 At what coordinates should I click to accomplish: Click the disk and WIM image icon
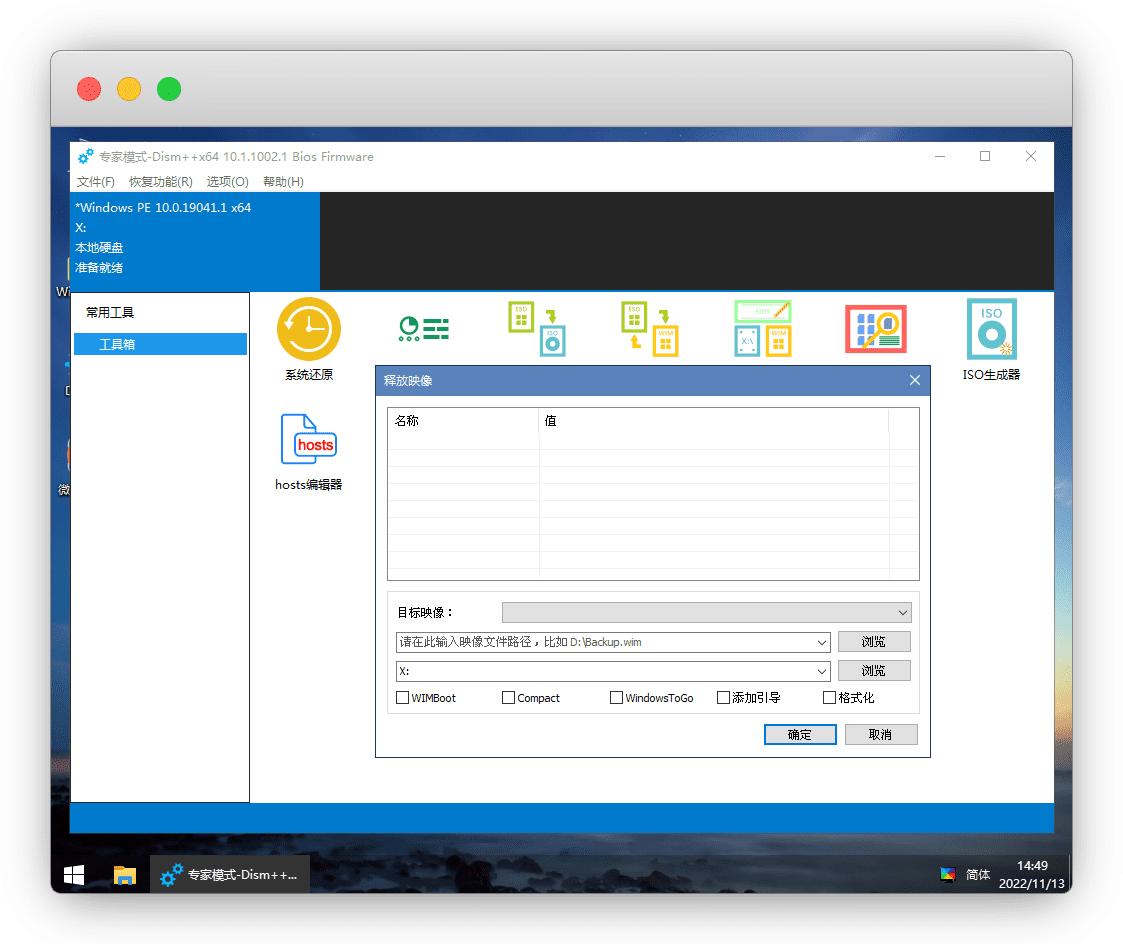762,329
